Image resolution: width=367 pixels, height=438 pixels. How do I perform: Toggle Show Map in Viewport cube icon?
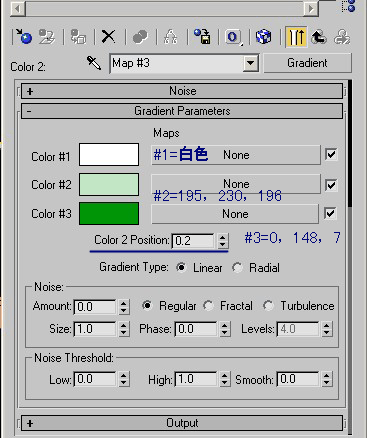[263, 36]
